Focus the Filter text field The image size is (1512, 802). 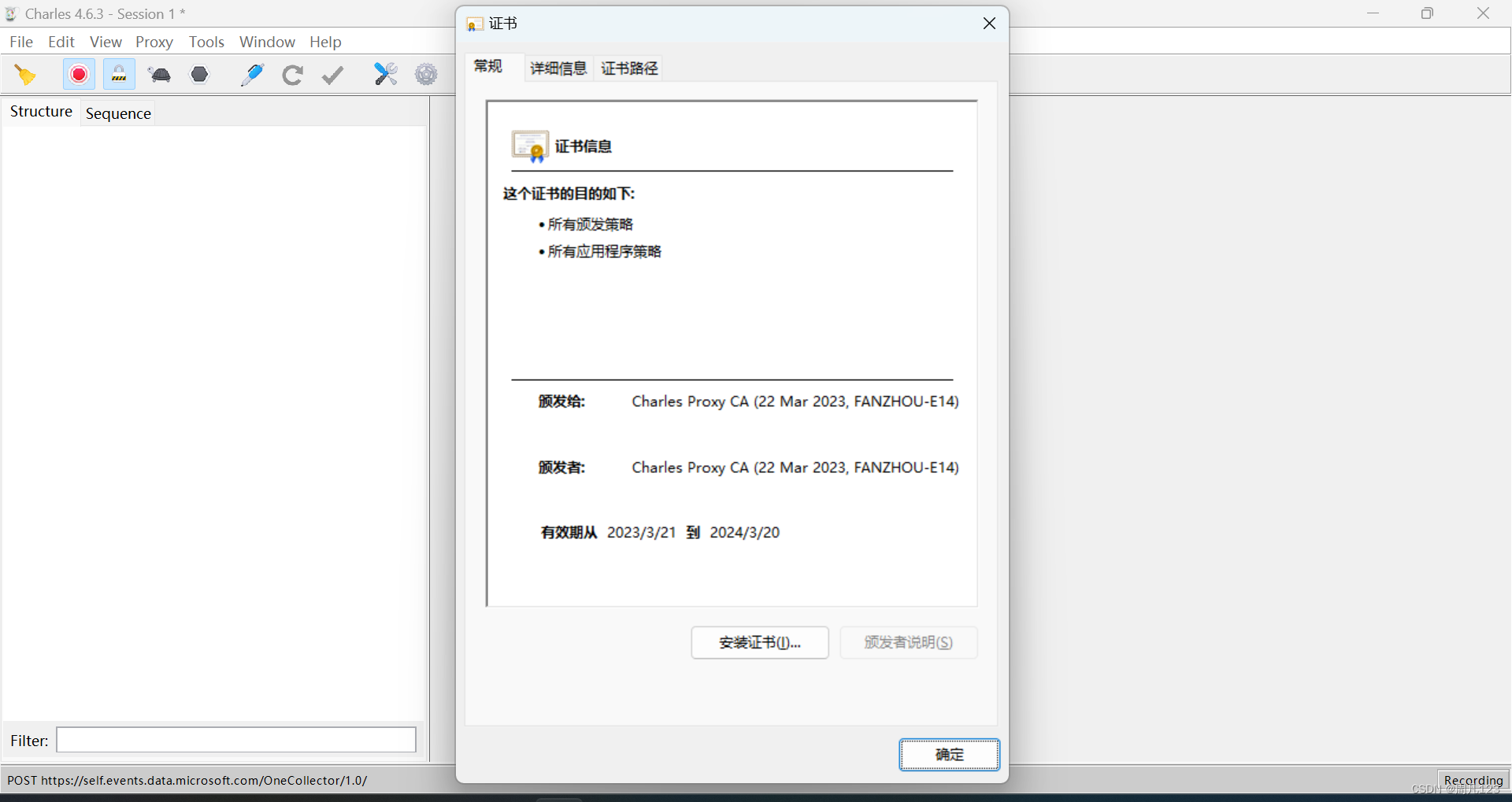coord(236,740)
